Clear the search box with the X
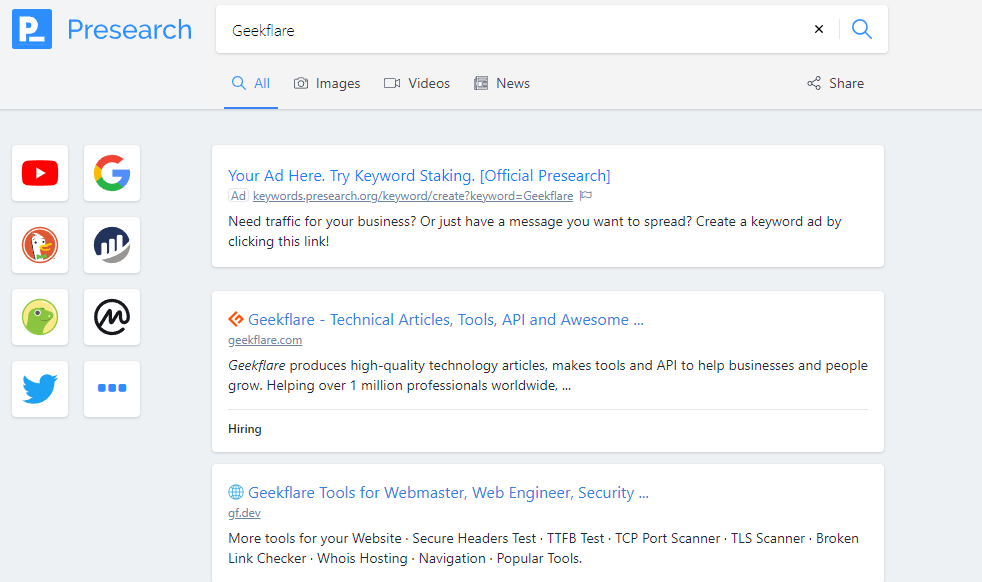 pyautogui.click(x=819, y=29)
